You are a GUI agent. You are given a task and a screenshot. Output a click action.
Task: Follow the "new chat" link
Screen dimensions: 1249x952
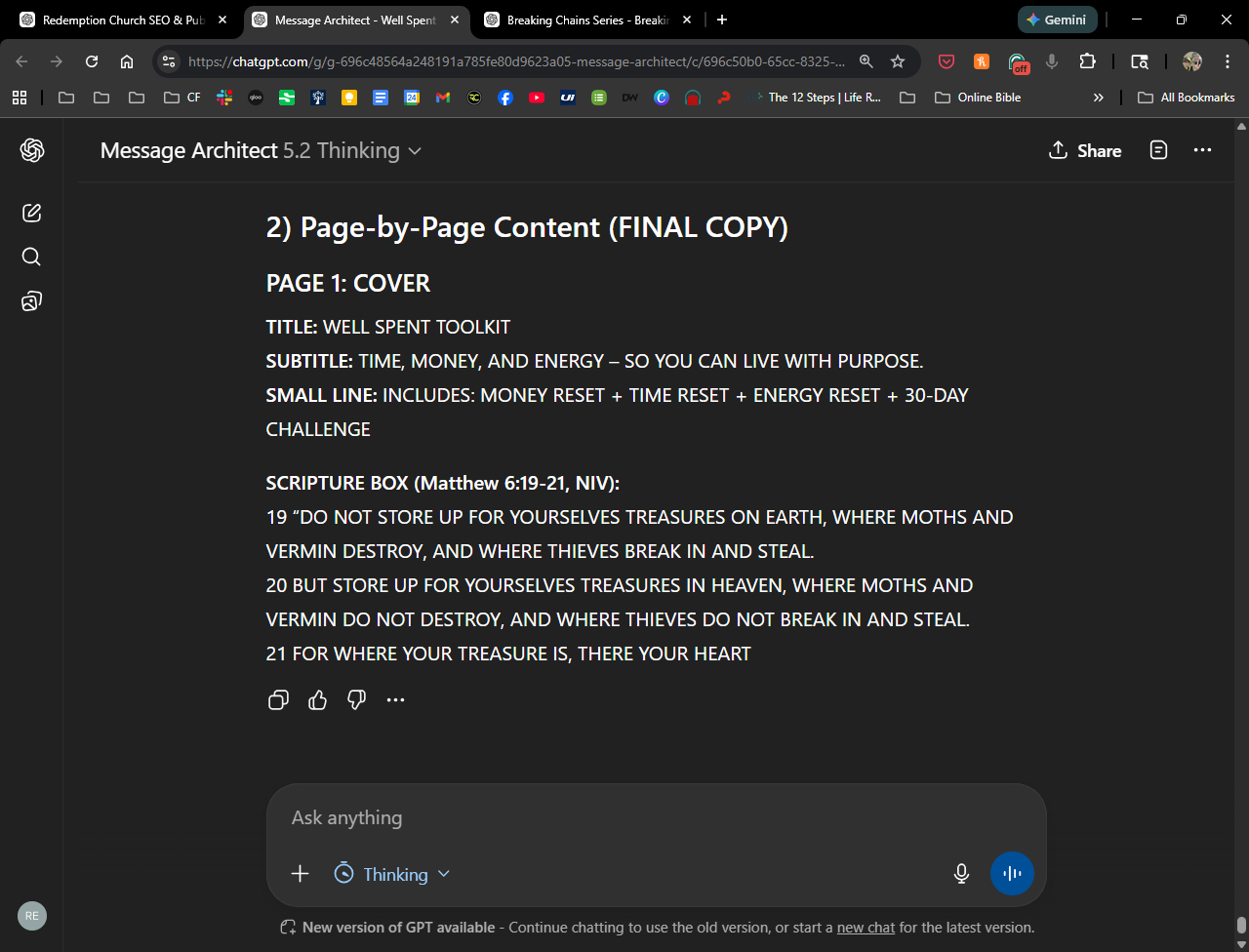pyautogui.click(x=866, y=928)
